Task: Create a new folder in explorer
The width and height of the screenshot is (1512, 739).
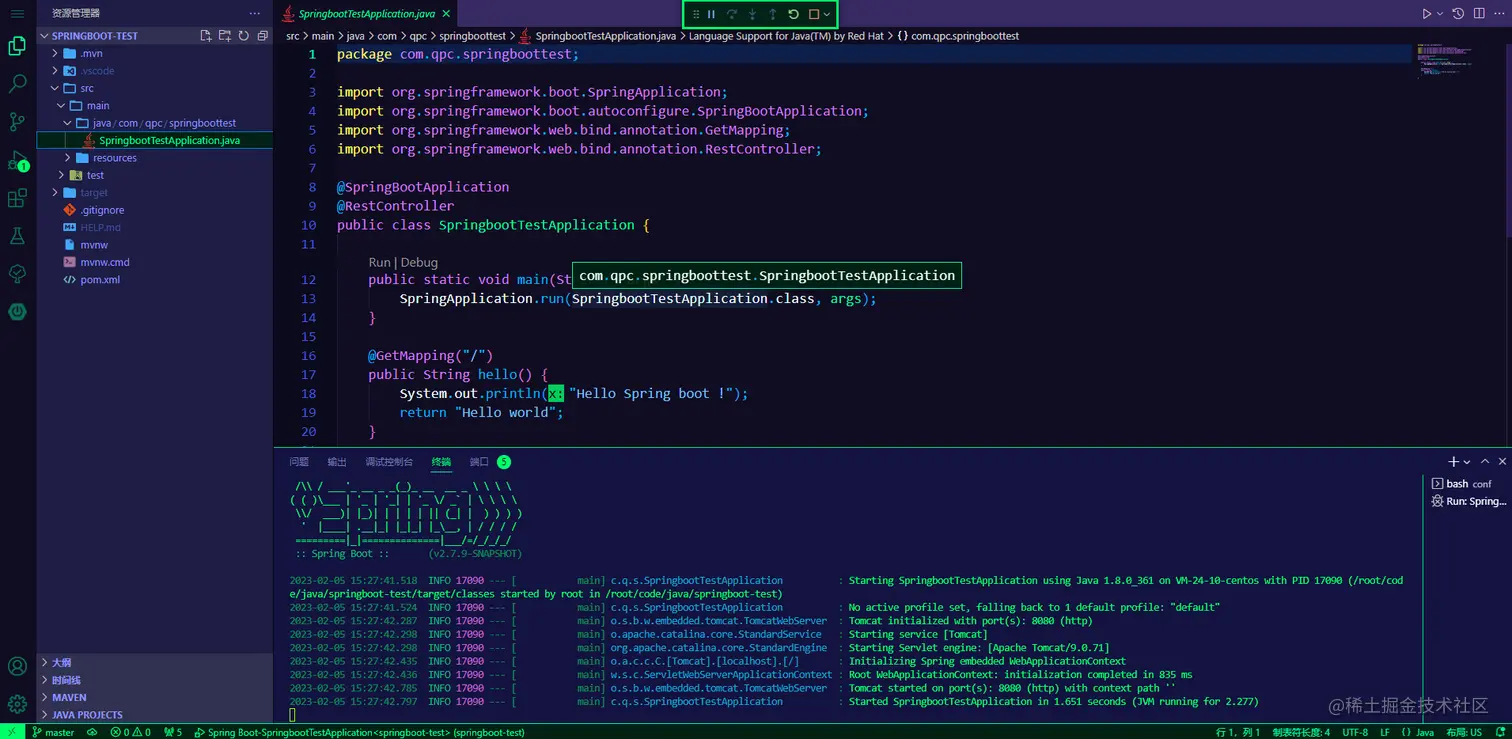Action: coord(225,36)
